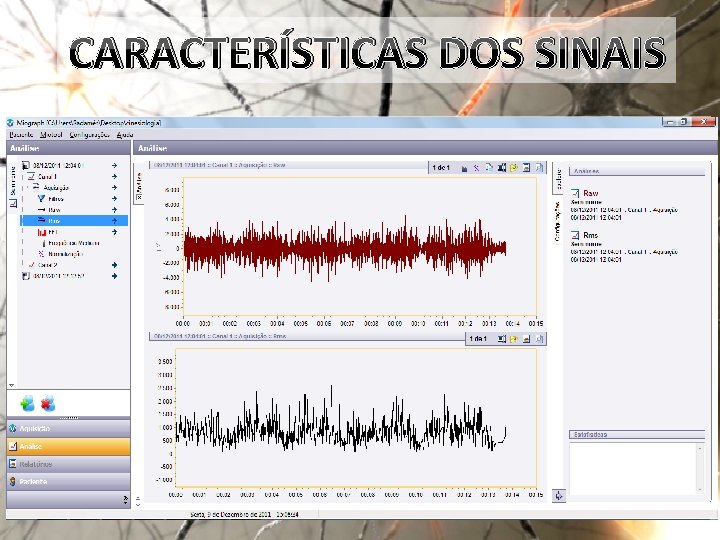
Task: Click the down scroll arrow below session tree
Action: pyautogui.click(x=12, y=385)
